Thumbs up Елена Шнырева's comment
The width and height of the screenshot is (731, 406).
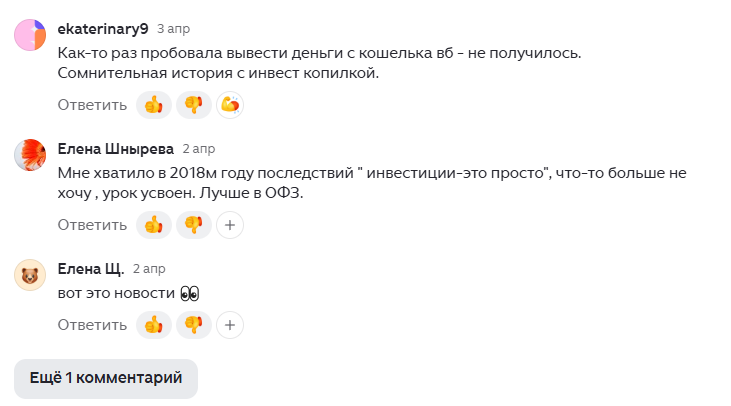pos(153,225)
